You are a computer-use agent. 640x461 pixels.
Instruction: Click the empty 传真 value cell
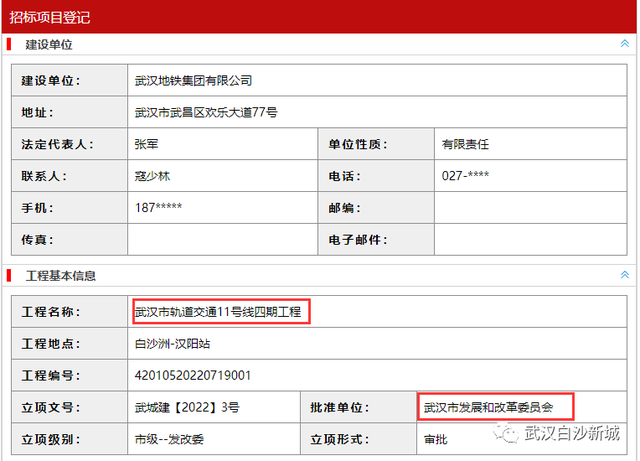222,239
